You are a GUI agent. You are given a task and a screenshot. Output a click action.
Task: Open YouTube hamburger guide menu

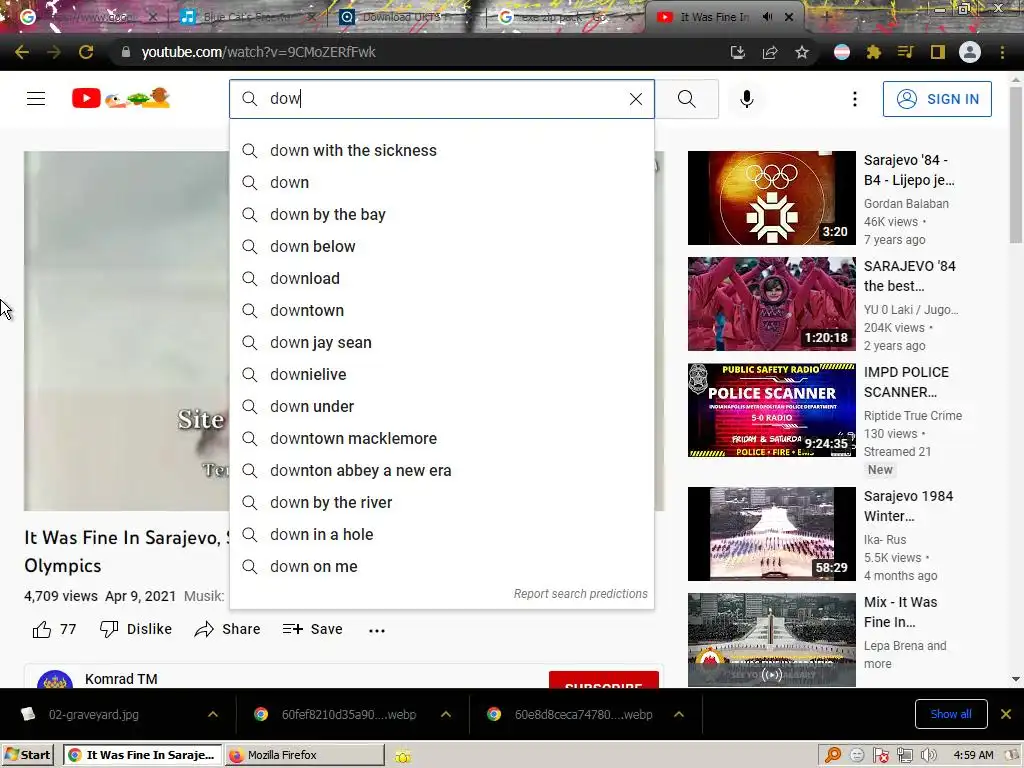(36, 99)
